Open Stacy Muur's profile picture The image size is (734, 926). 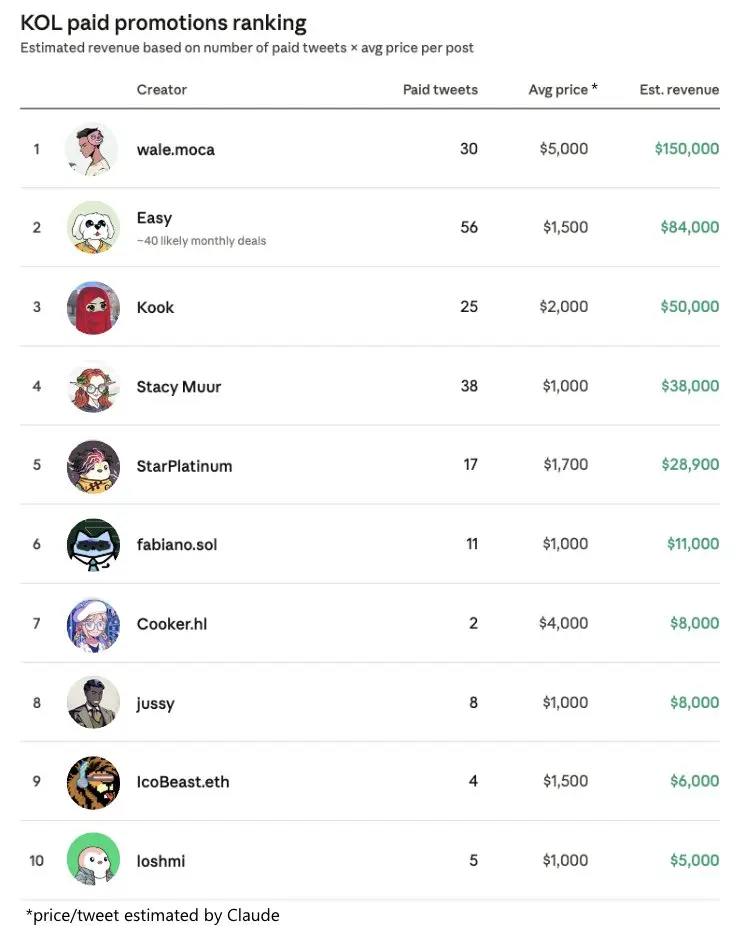[93, 386]
